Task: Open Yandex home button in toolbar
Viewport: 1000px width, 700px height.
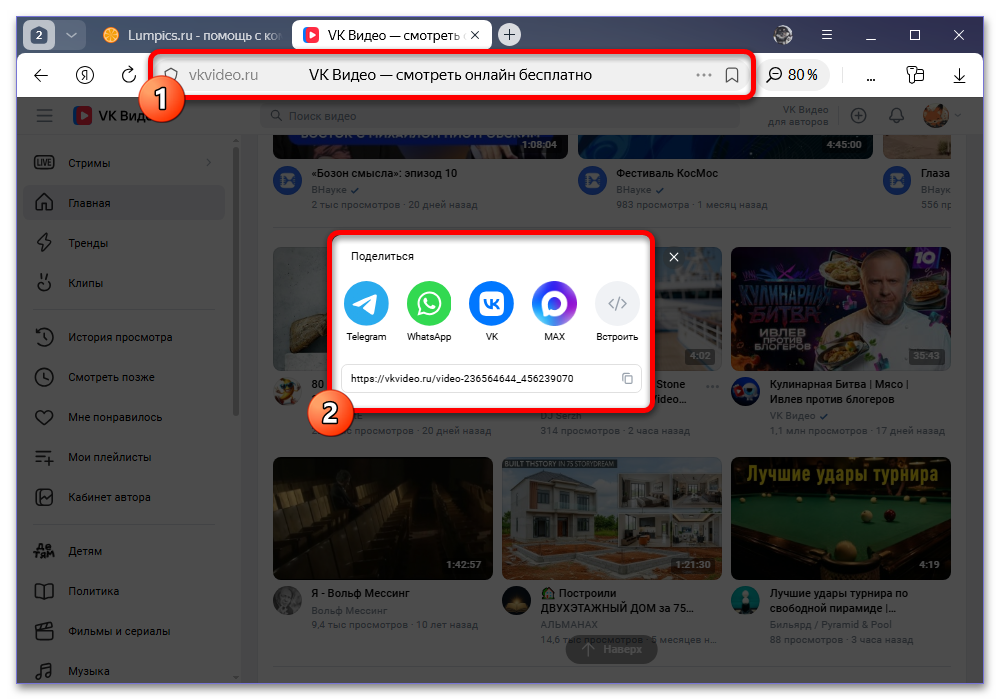Action: point(85,75)
